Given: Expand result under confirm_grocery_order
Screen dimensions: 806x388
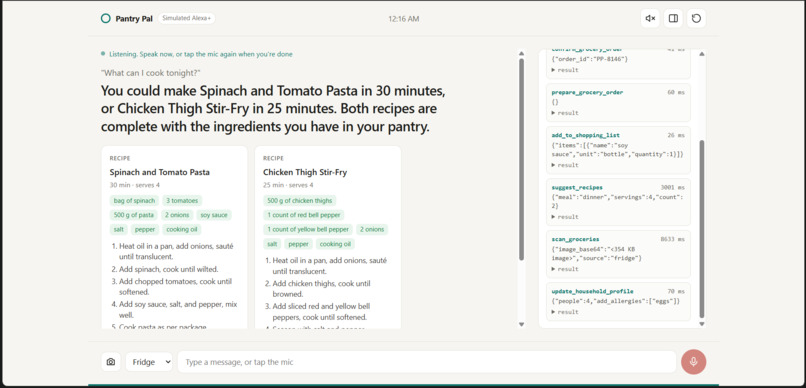Looking at the screenshot, I should coord(565,70).
